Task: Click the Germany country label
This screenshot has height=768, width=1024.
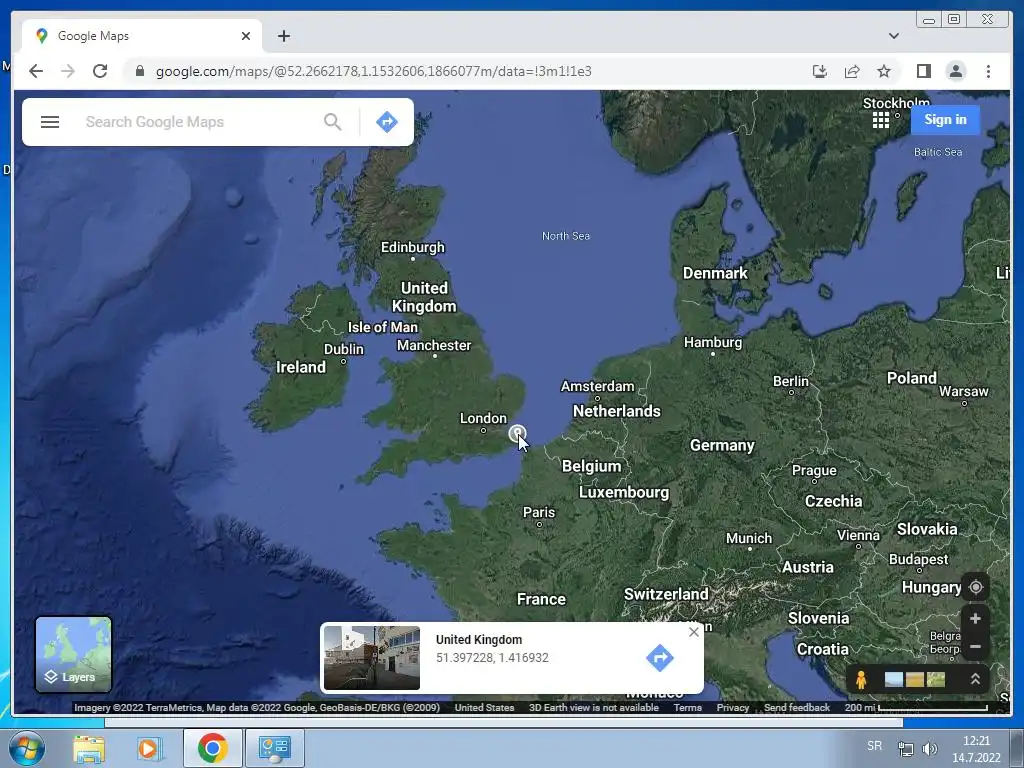Action: (x=722, y=445)
